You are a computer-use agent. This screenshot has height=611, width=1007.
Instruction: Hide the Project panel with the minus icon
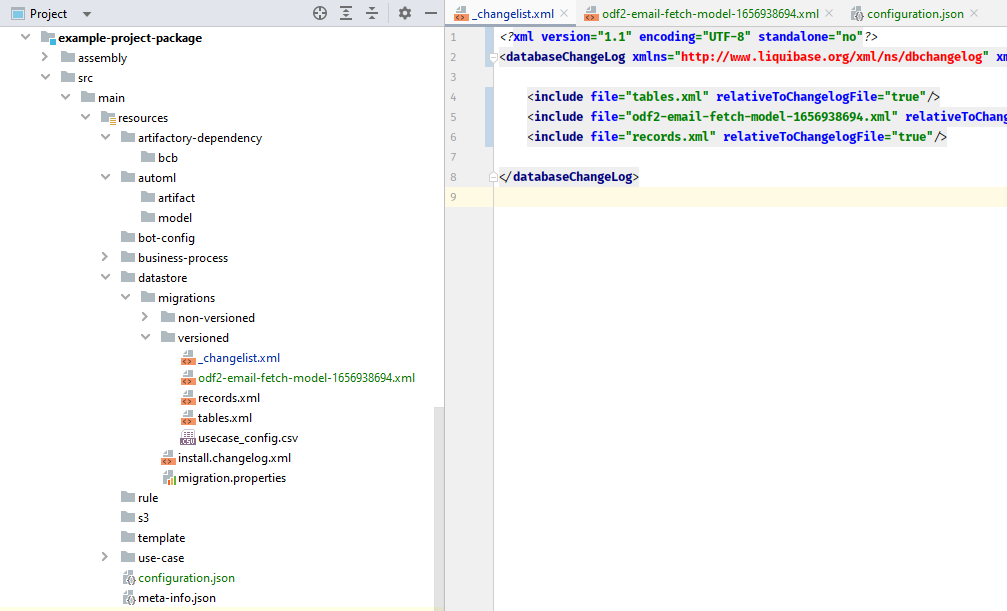click(x=431, y=13)
